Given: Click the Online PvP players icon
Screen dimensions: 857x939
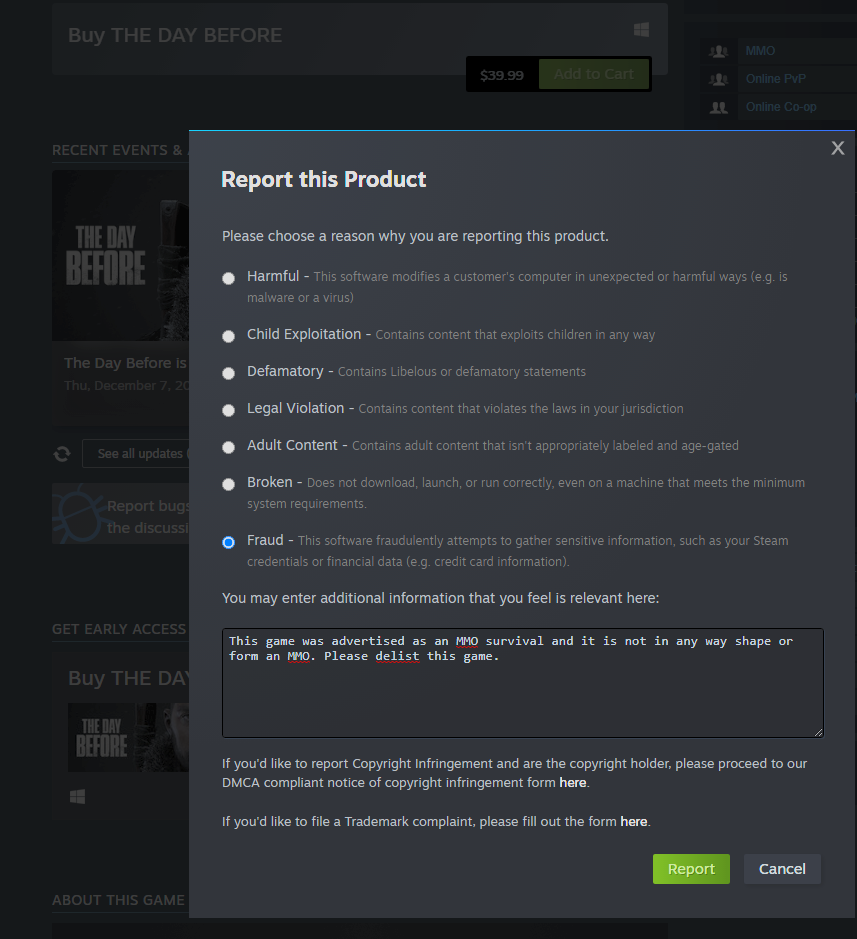Looking at the screenshot, I should point(718,79).
